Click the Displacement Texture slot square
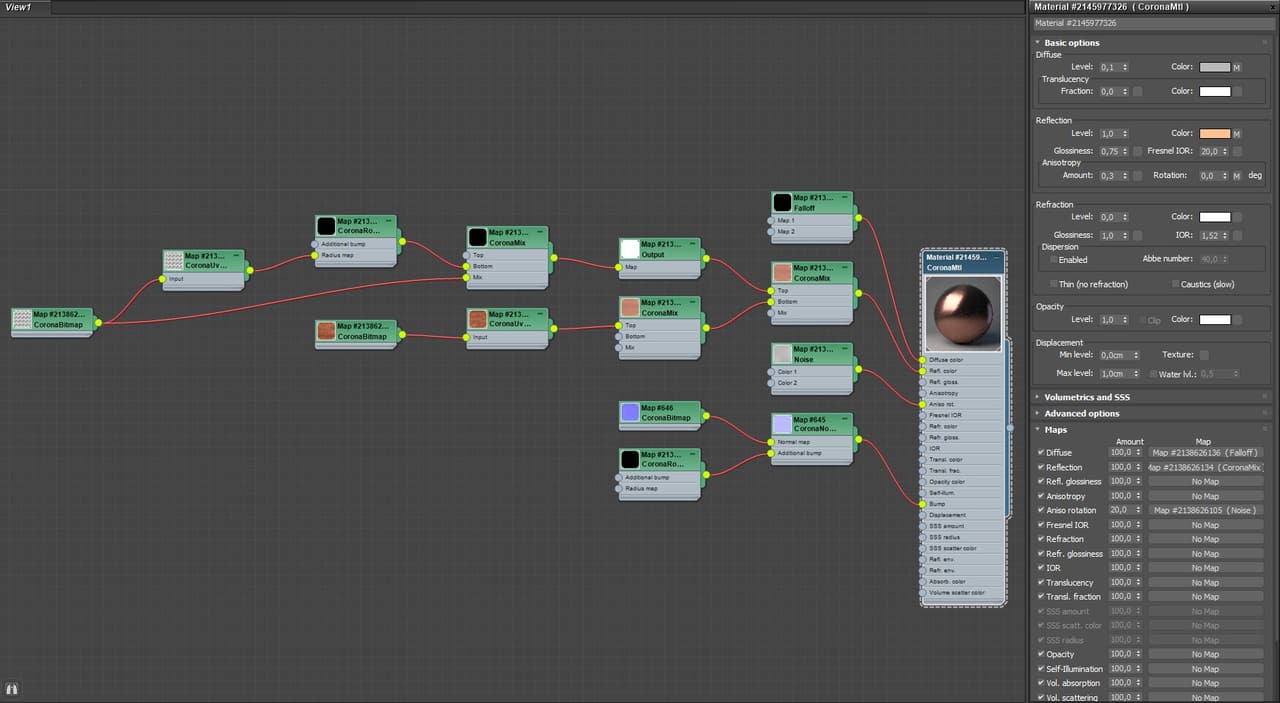Viewport: 1280px width, 703px height. coord(1204,355)
